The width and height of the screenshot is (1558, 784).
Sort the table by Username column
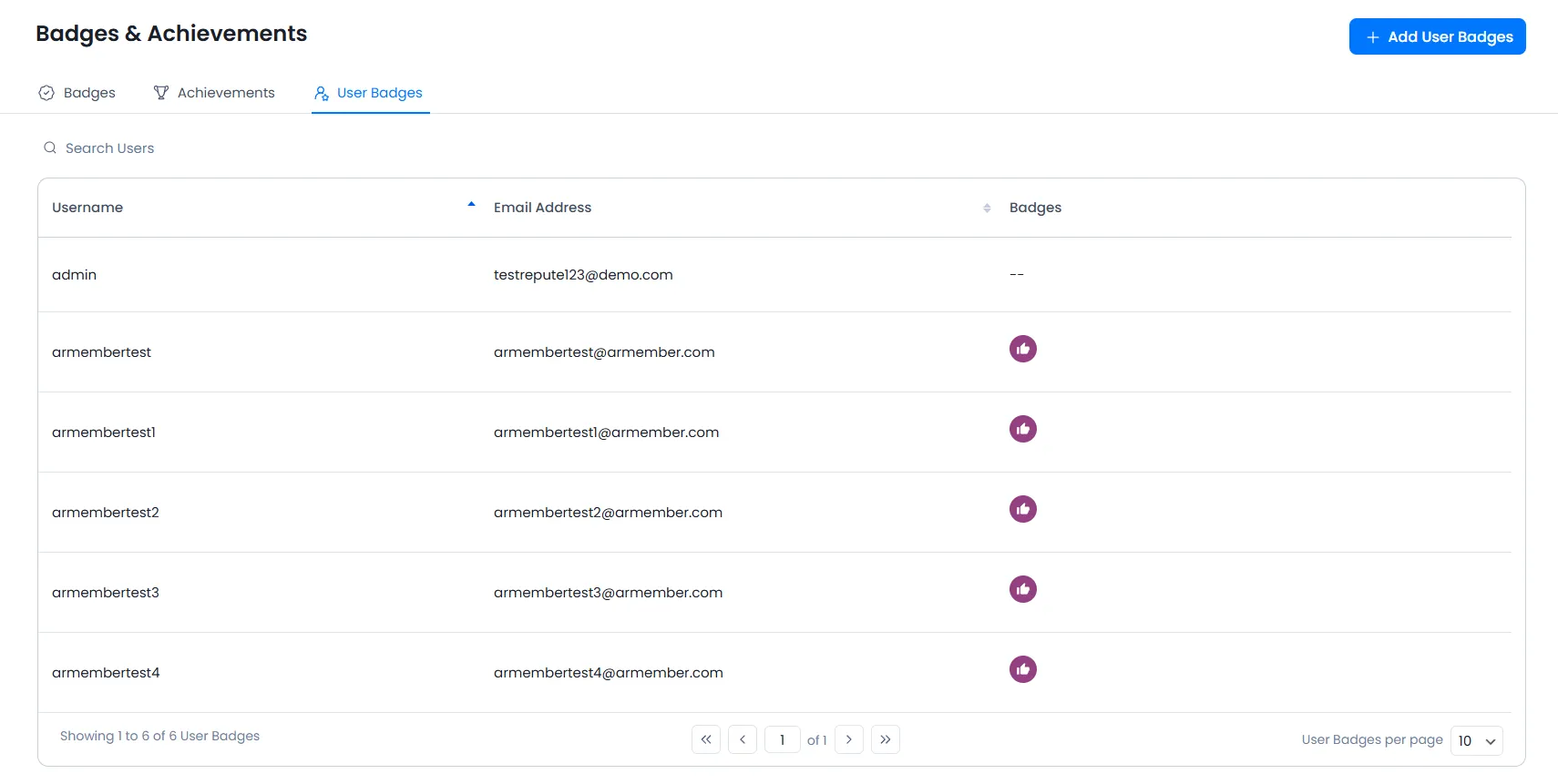pos(471,207)
